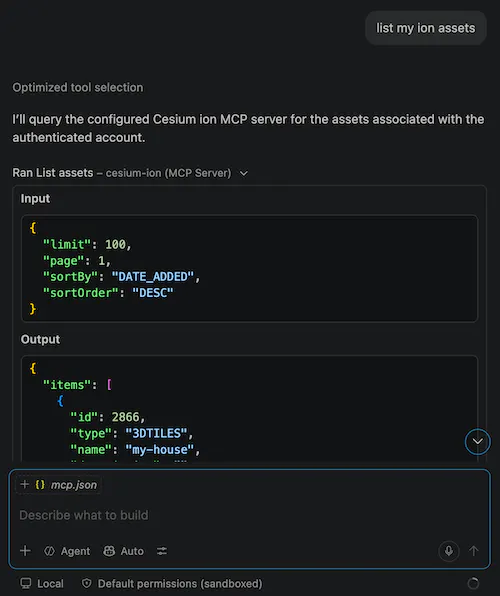Open the Auto model picker
The height and width of the screenshot is (596, 500).
[x=124, y=551]
